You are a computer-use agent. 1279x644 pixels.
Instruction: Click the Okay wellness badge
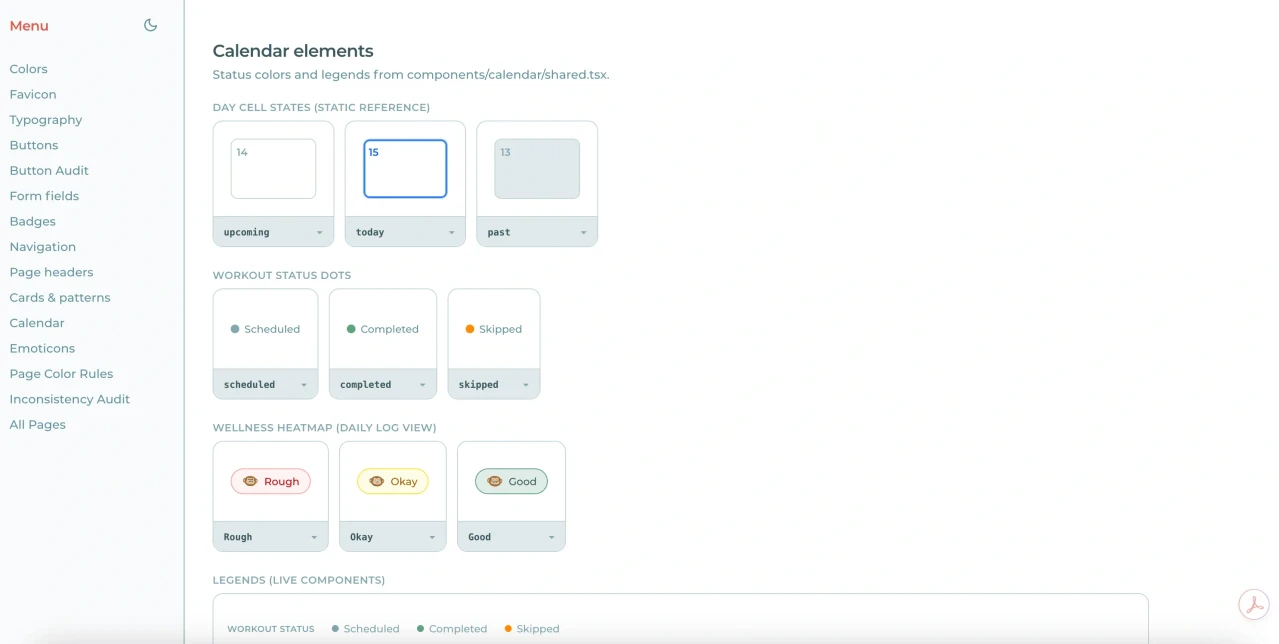pos(393,481)
